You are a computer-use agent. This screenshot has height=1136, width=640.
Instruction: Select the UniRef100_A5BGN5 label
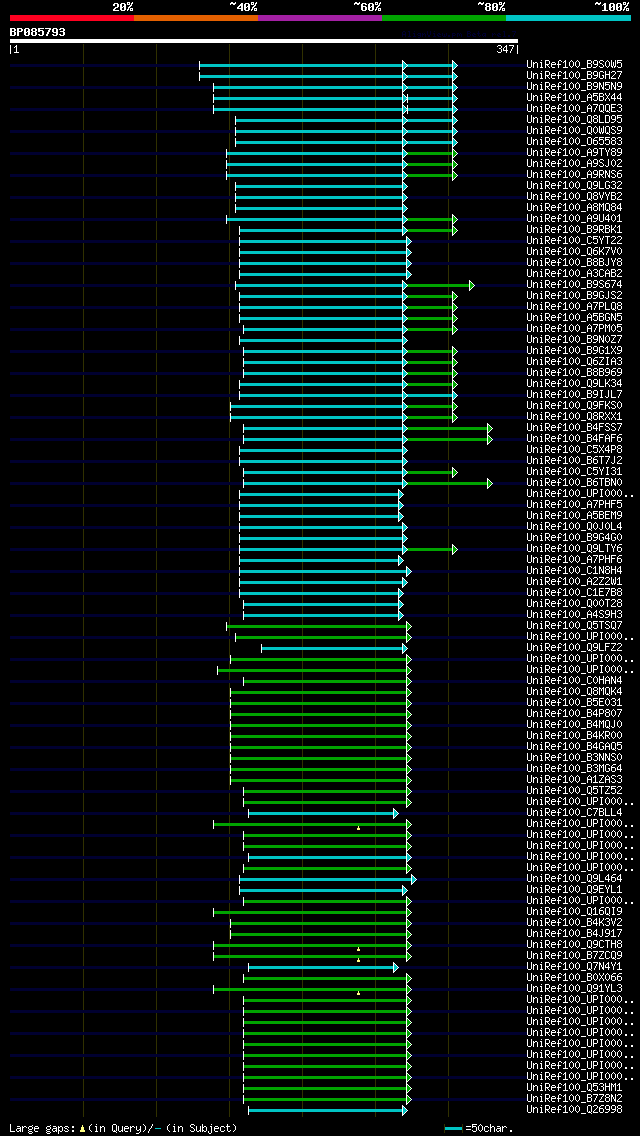pyautogui.click(x=574, y=317)
